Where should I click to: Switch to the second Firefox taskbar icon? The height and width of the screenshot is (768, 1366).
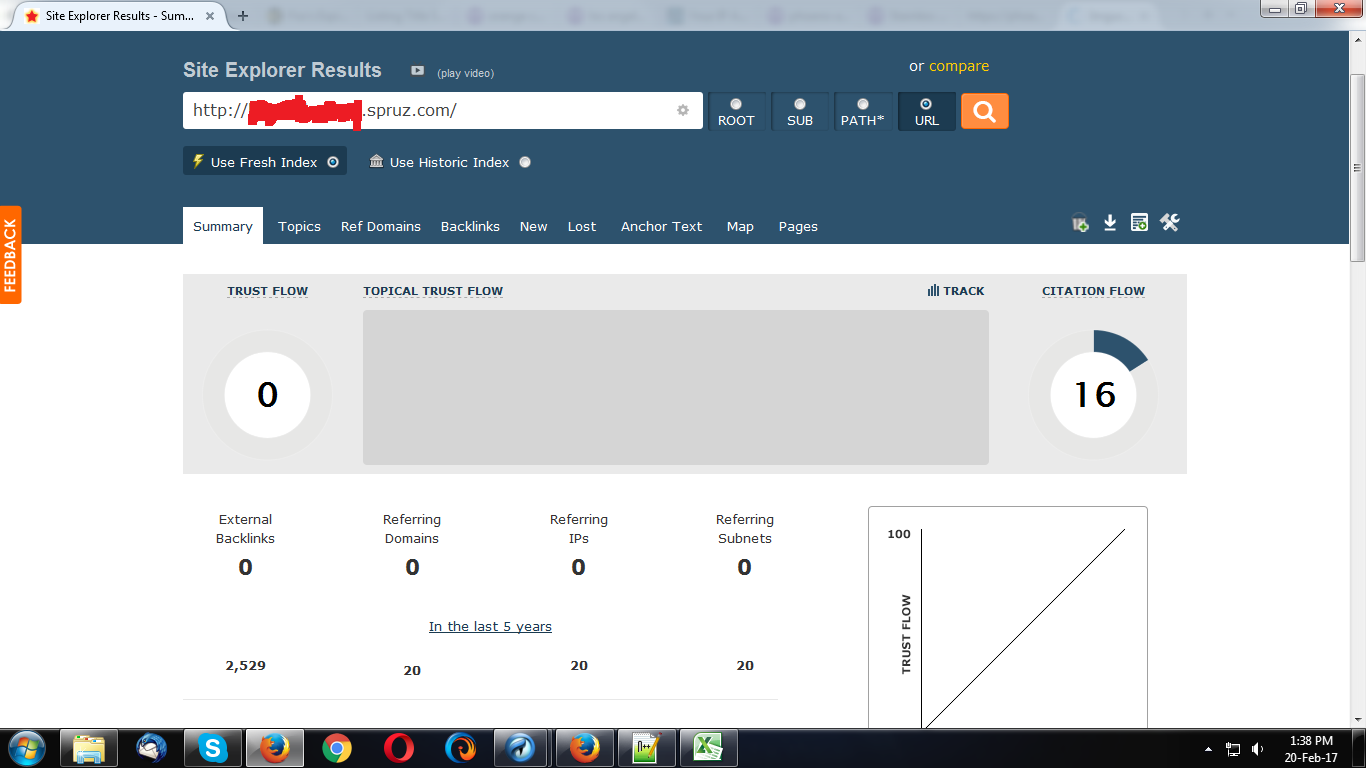coord(585,748)
